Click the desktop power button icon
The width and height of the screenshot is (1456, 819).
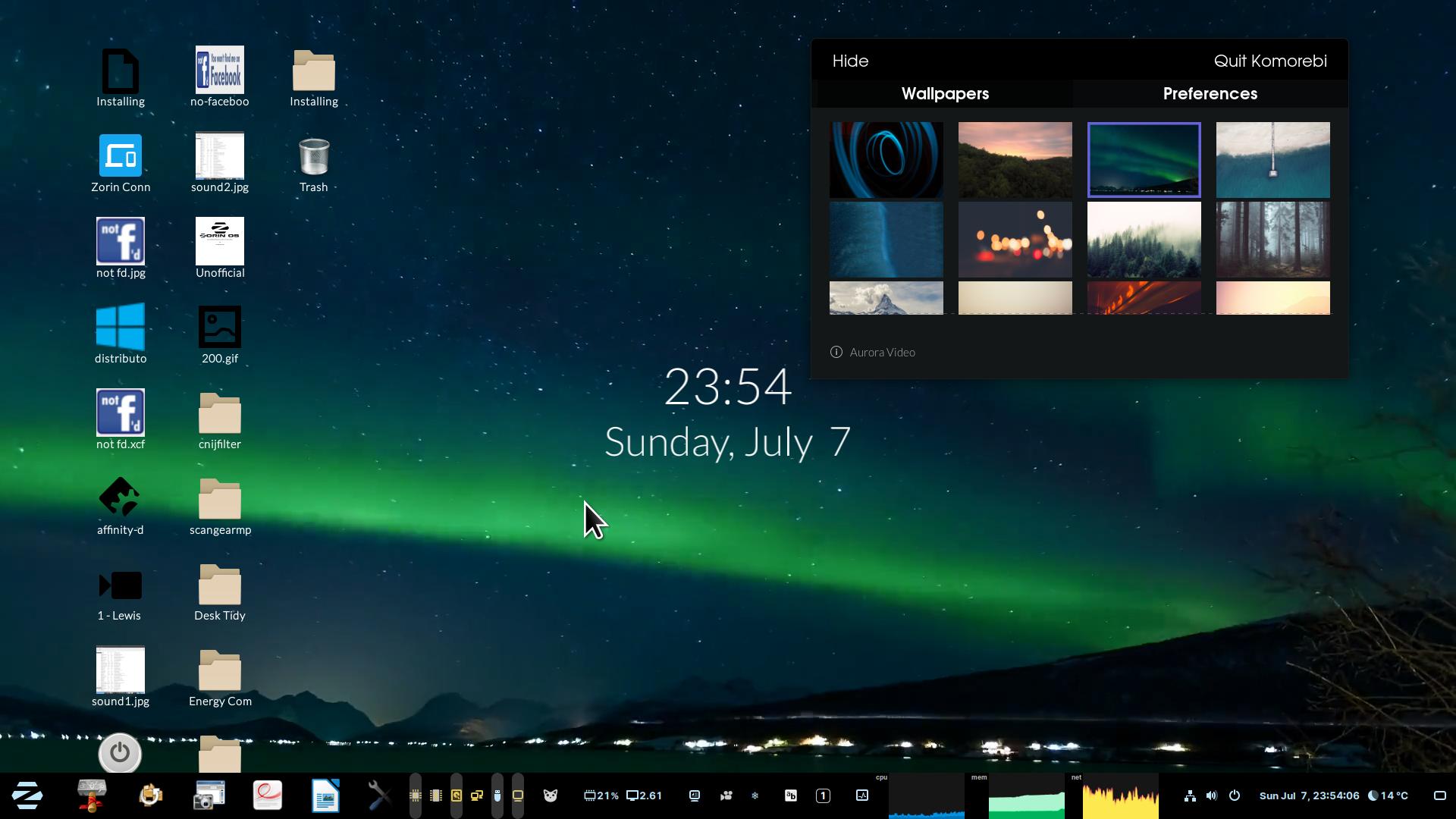tap(120, 753)
